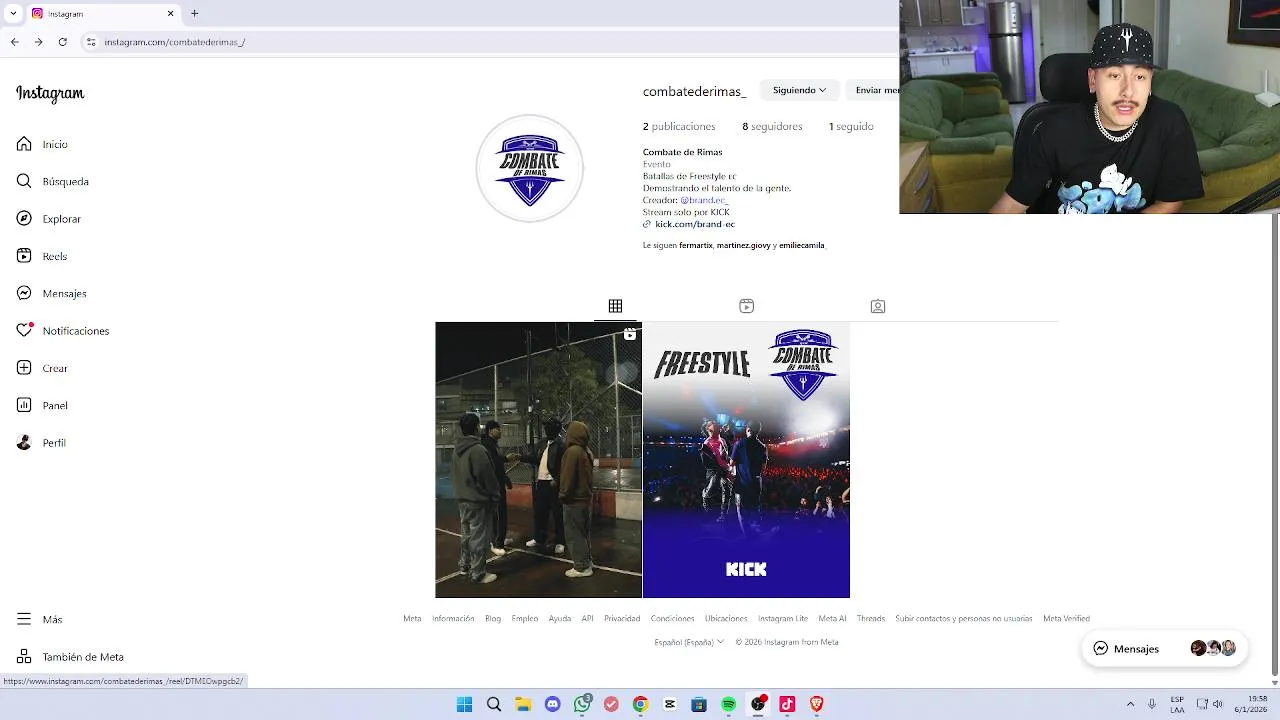Open the Búsqueda search panel
This screenshot has width=1280, height=720.
click(x=52, y=181)
